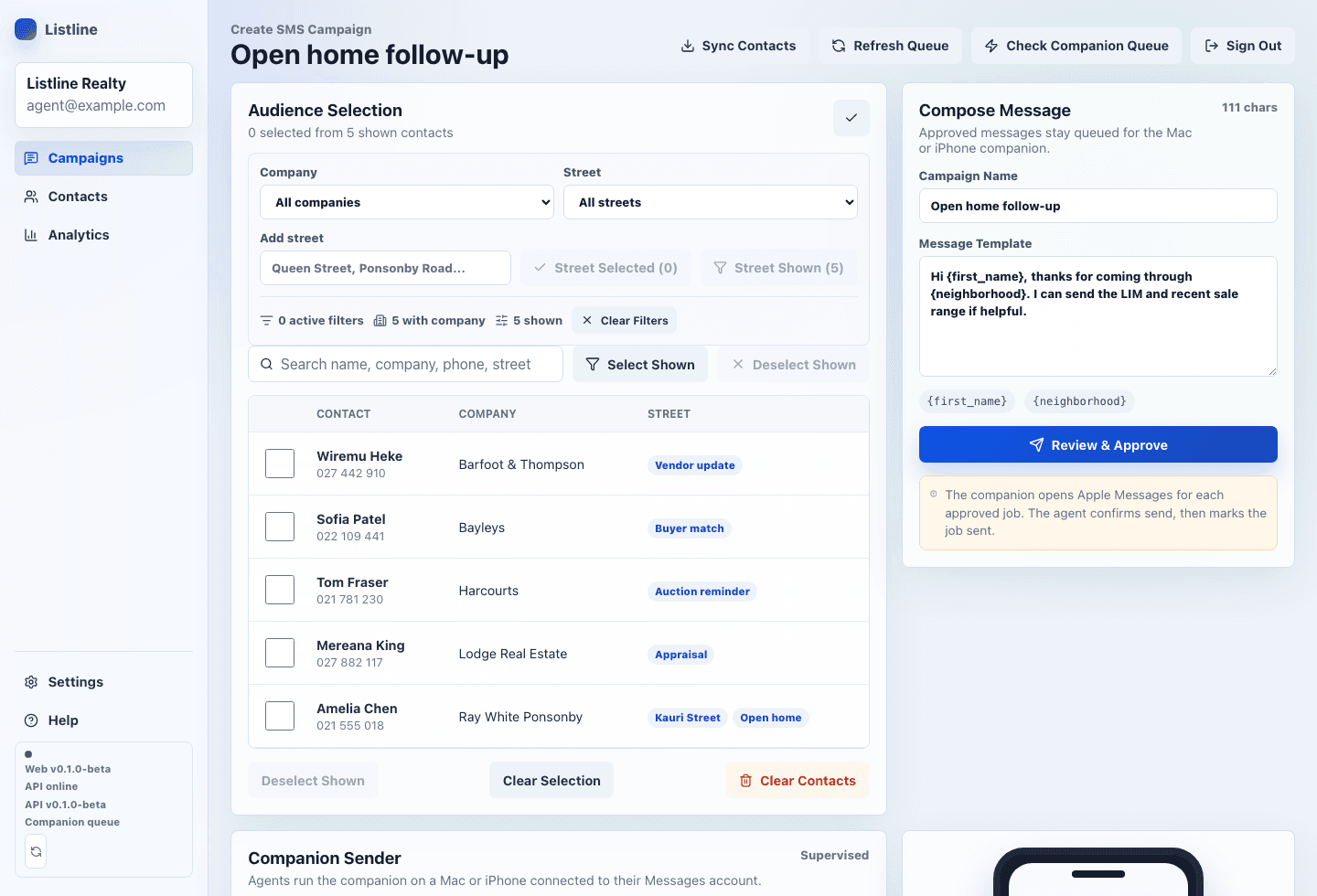Click the Help question mark icon
The image size is (1317, 896).
click(31, 720)
